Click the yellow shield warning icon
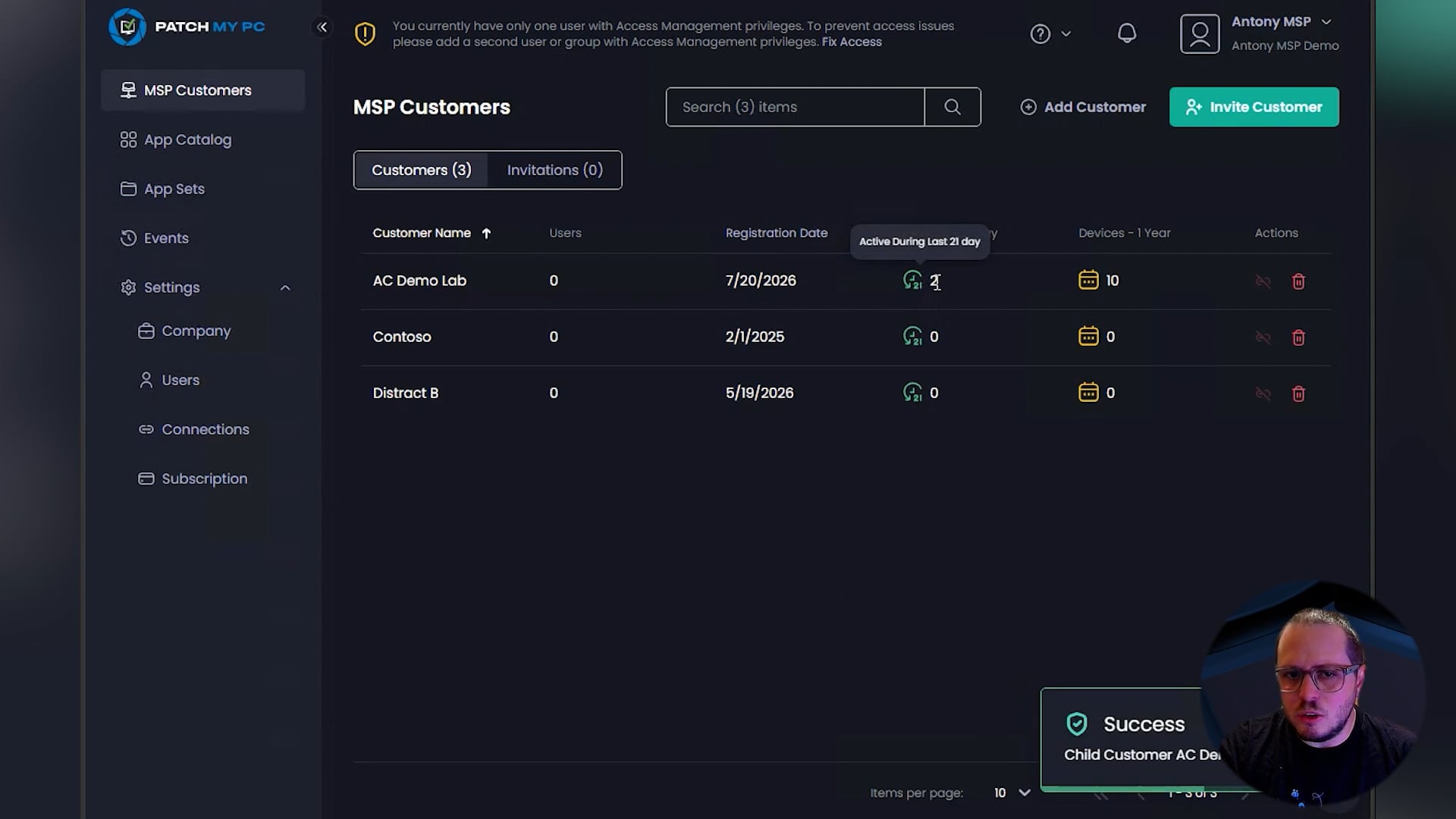The height and width of the screenshot is (819, 1456). pos(365,33)
